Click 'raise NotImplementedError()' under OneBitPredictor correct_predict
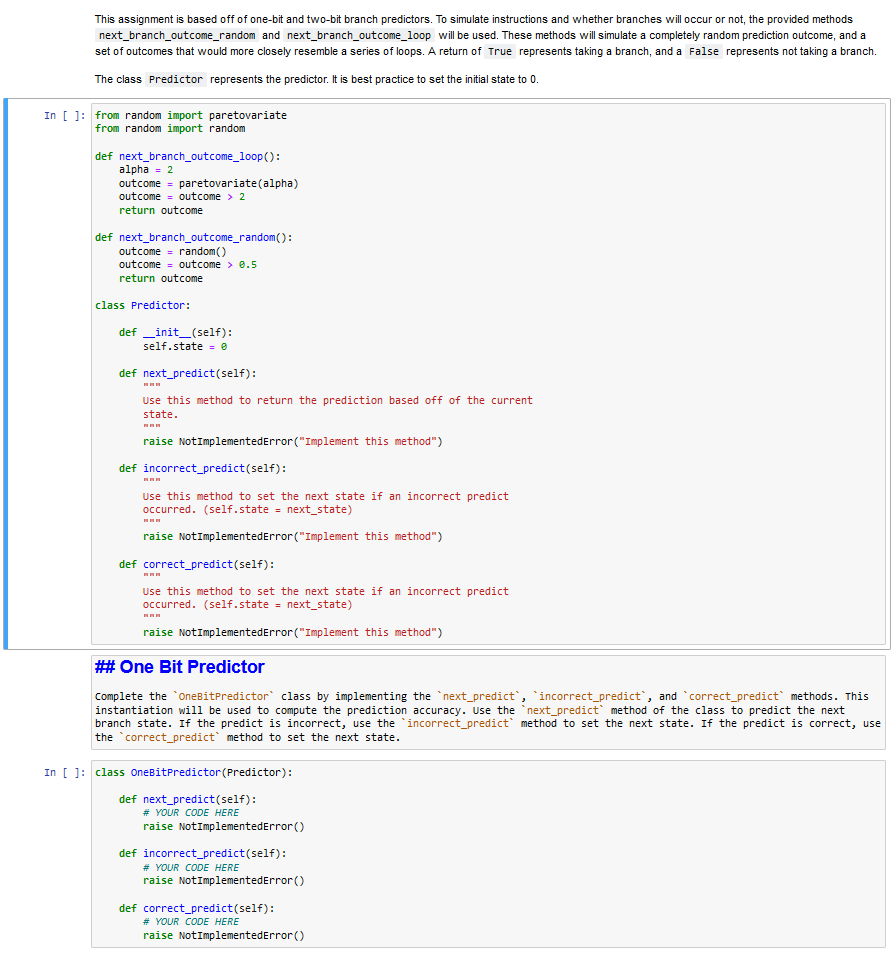 coord(224,936)
